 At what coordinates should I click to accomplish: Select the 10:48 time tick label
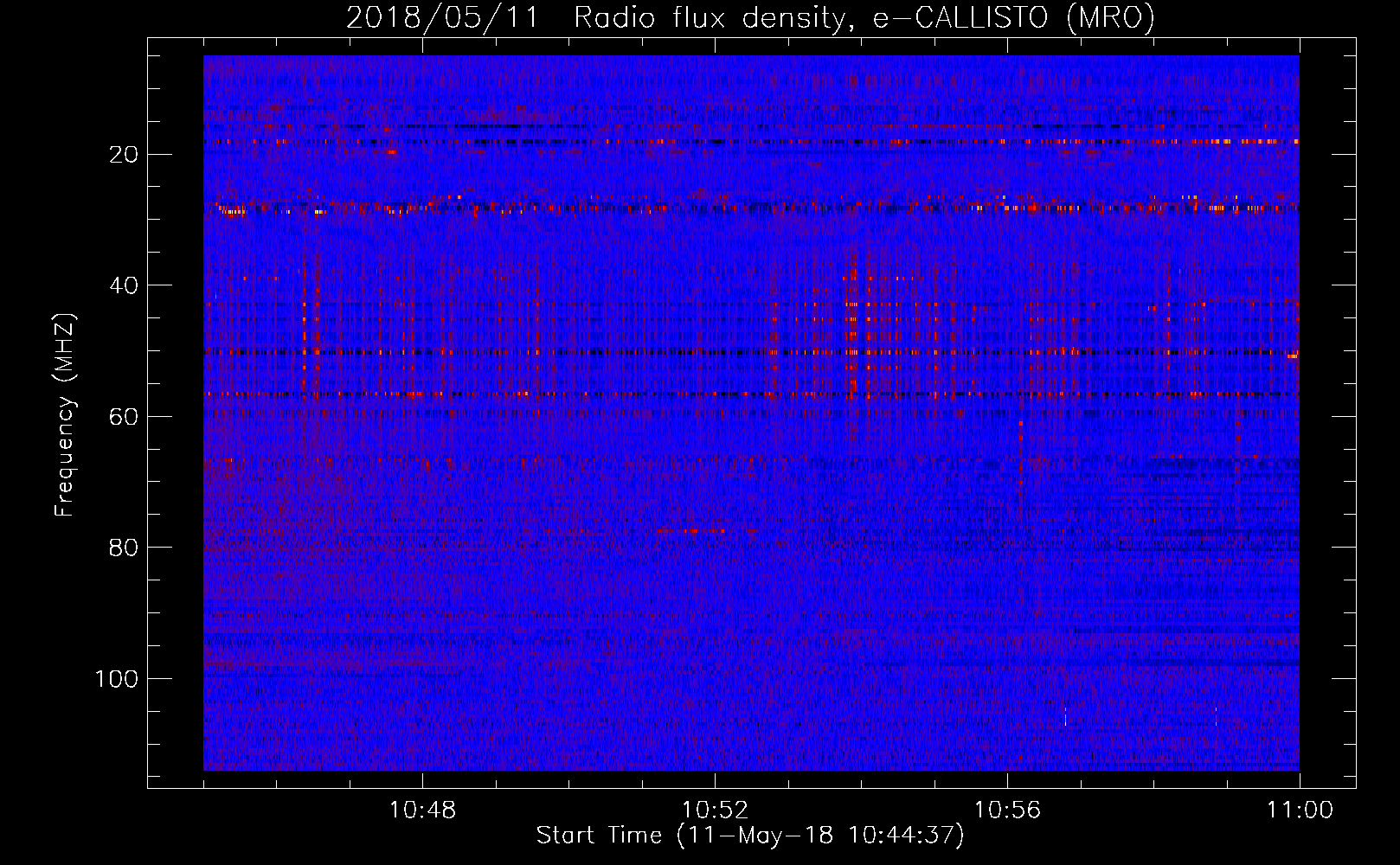[x=422, y=810]
